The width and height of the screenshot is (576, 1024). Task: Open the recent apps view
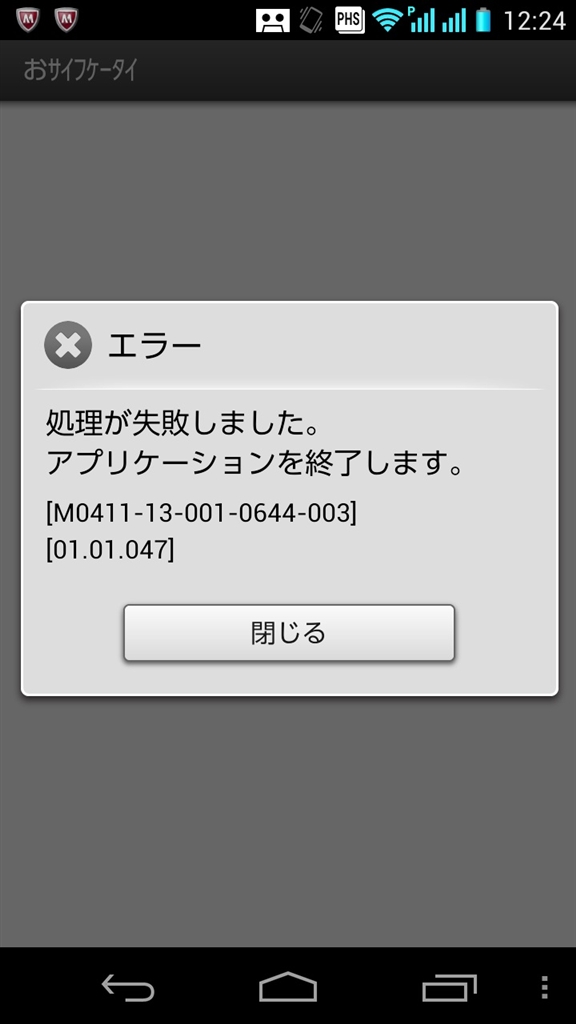click(449, 987)
